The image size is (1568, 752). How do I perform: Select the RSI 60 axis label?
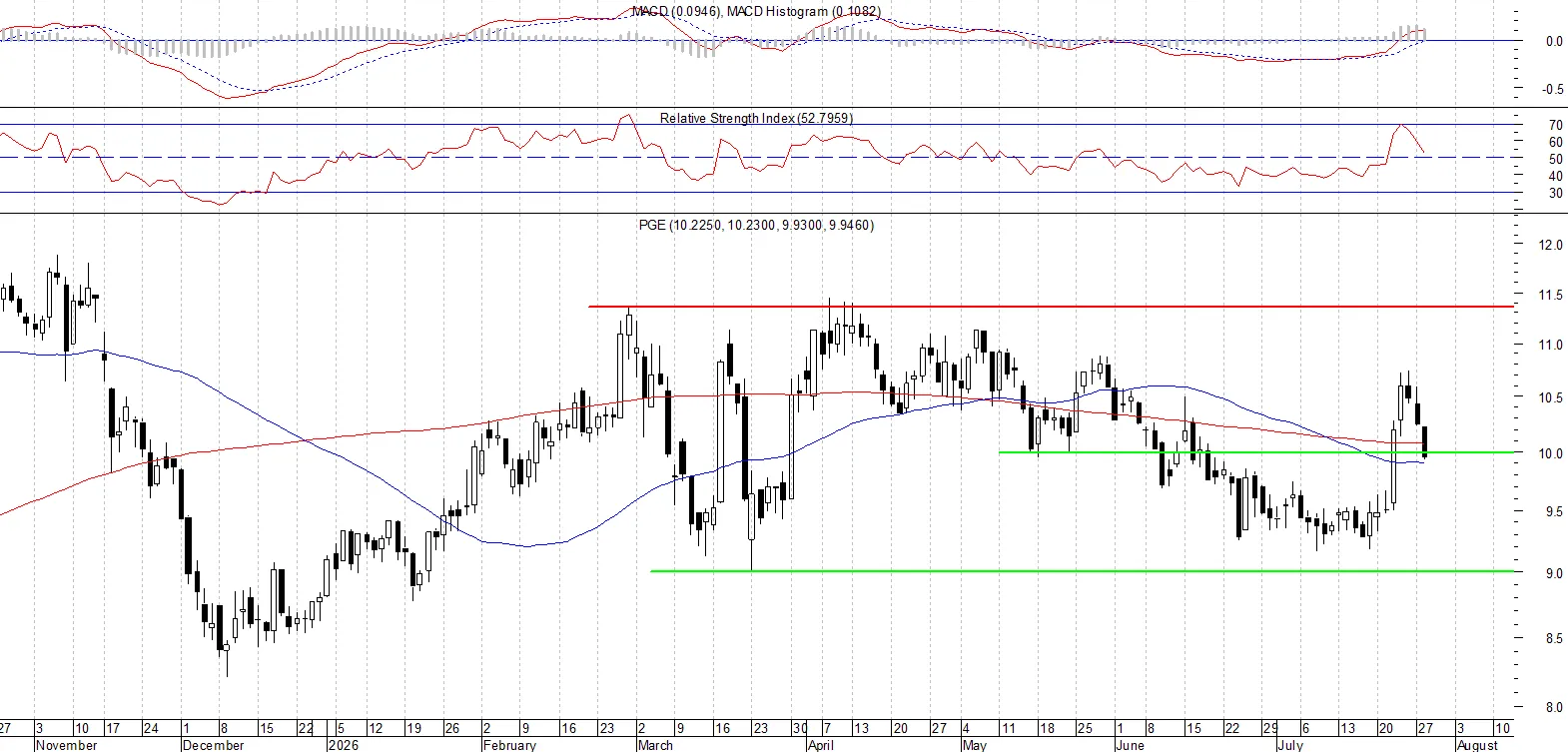point(1555,143)
